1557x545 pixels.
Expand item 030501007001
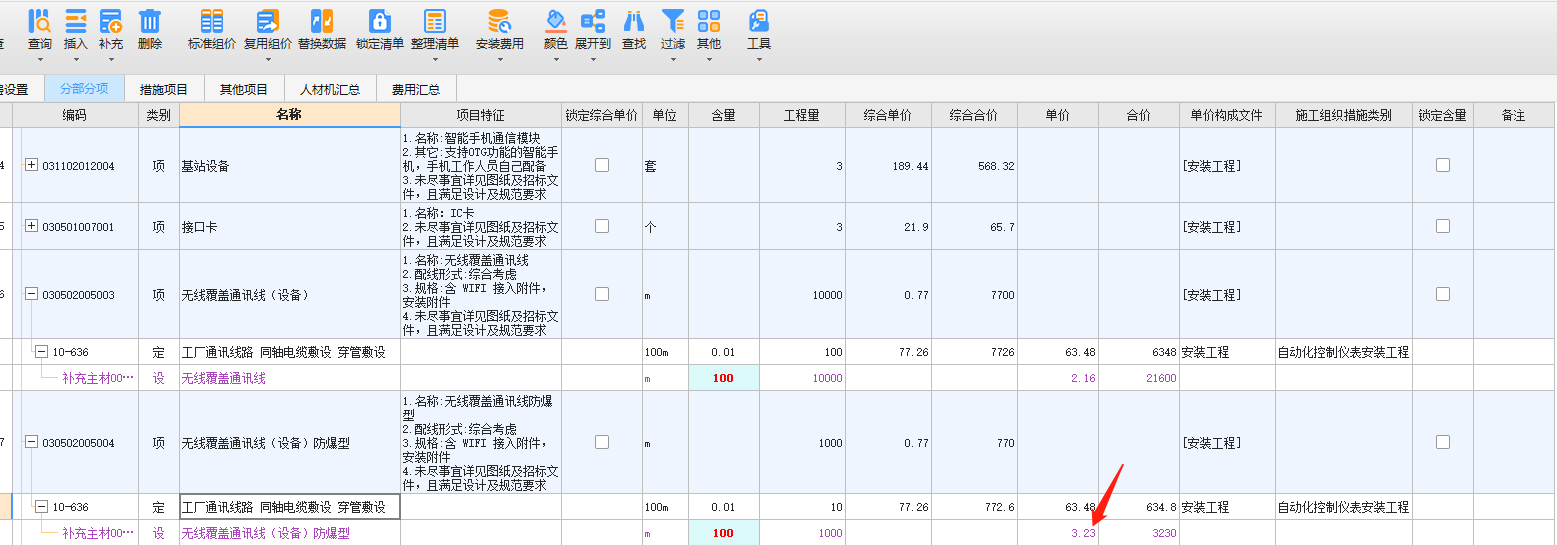[31, 226]
